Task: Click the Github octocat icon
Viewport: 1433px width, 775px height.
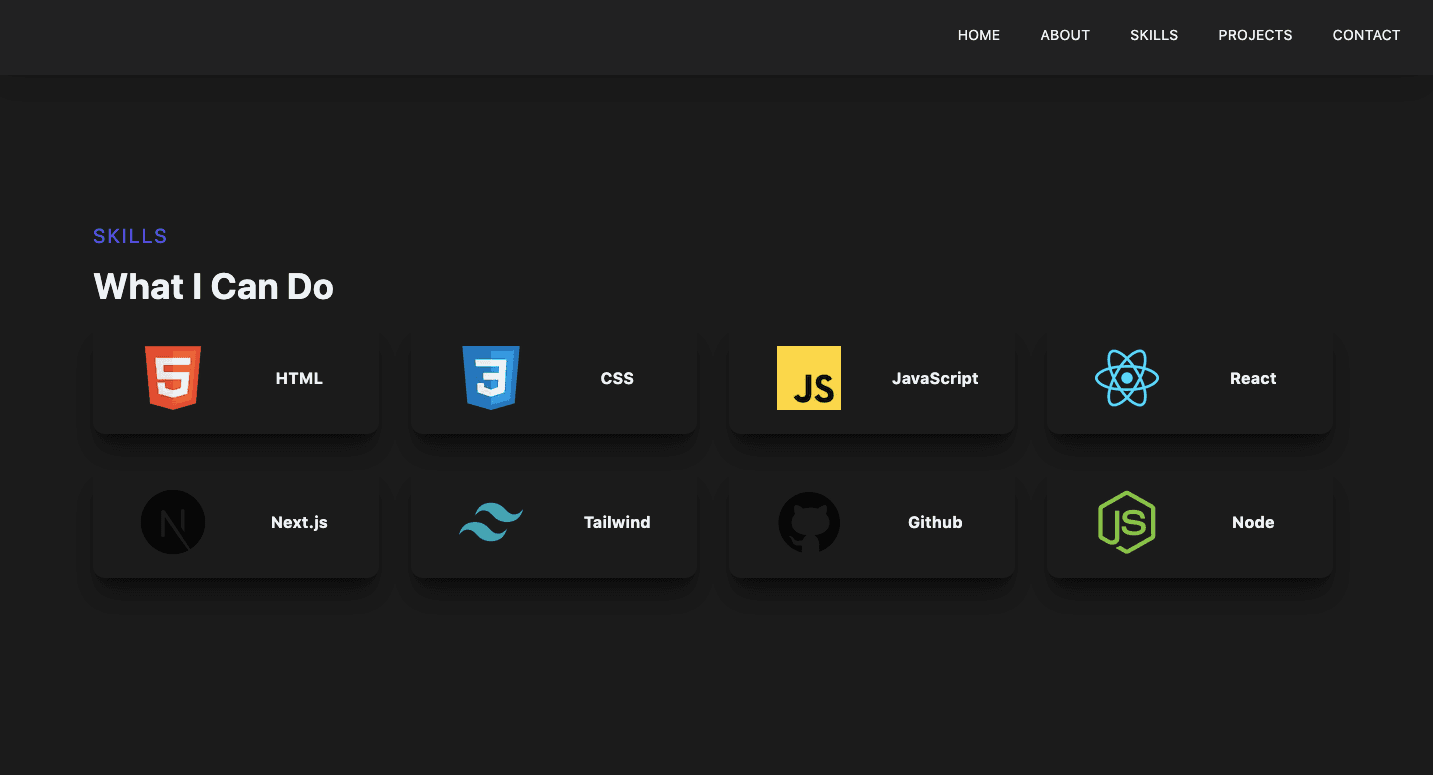Action: tap(809, 522)
